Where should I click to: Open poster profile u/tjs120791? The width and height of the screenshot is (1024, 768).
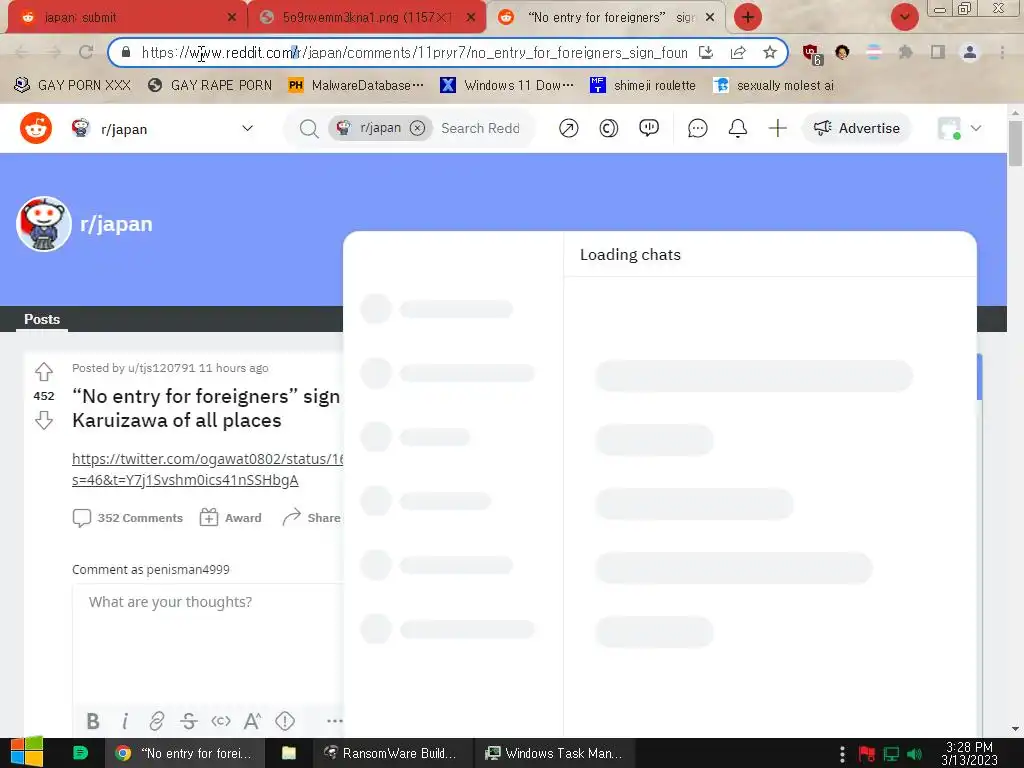(161, 368)
